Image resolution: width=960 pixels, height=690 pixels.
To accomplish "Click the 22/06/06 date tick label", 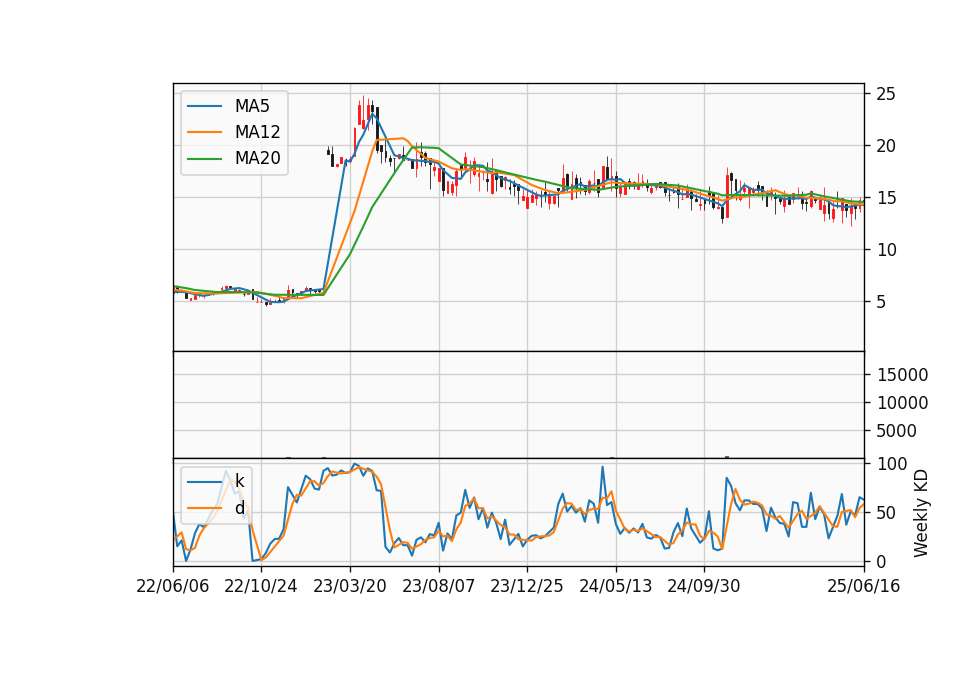I will click(x=173, y=586).
